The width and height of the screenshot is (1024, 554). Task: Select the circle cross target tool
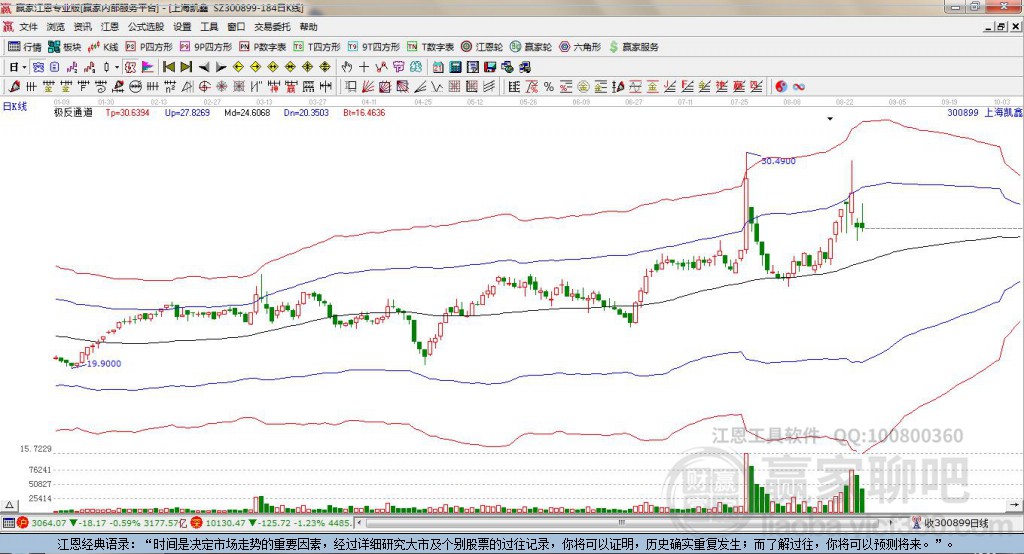[x=204, y=86]
